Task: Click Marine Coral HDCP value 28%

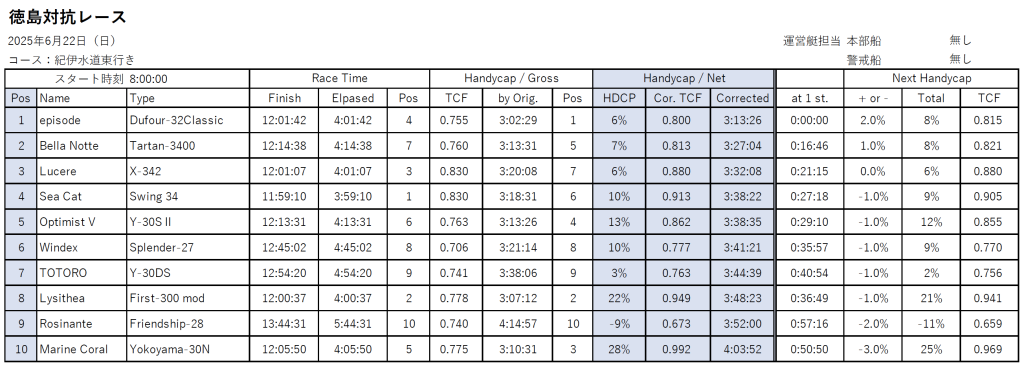Action: (619, 349)
